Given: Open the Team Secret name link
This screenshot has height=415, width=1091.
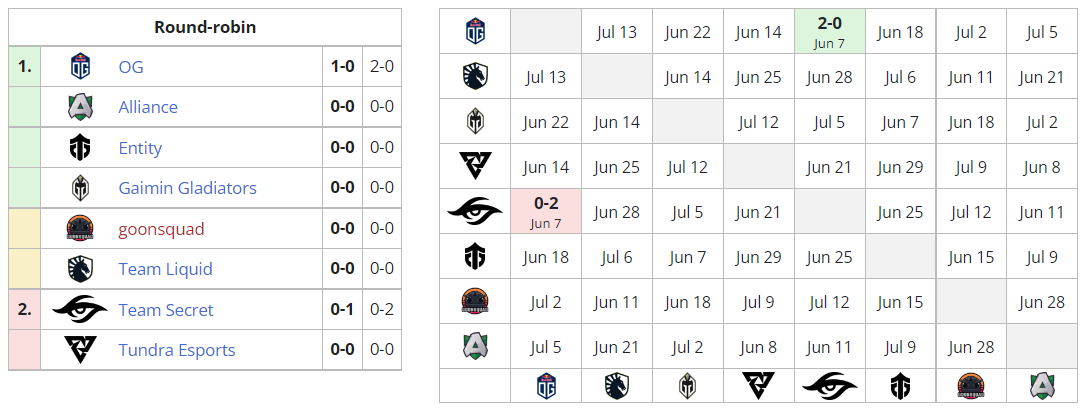Looking at the screenshot, I should click(166, 310).
